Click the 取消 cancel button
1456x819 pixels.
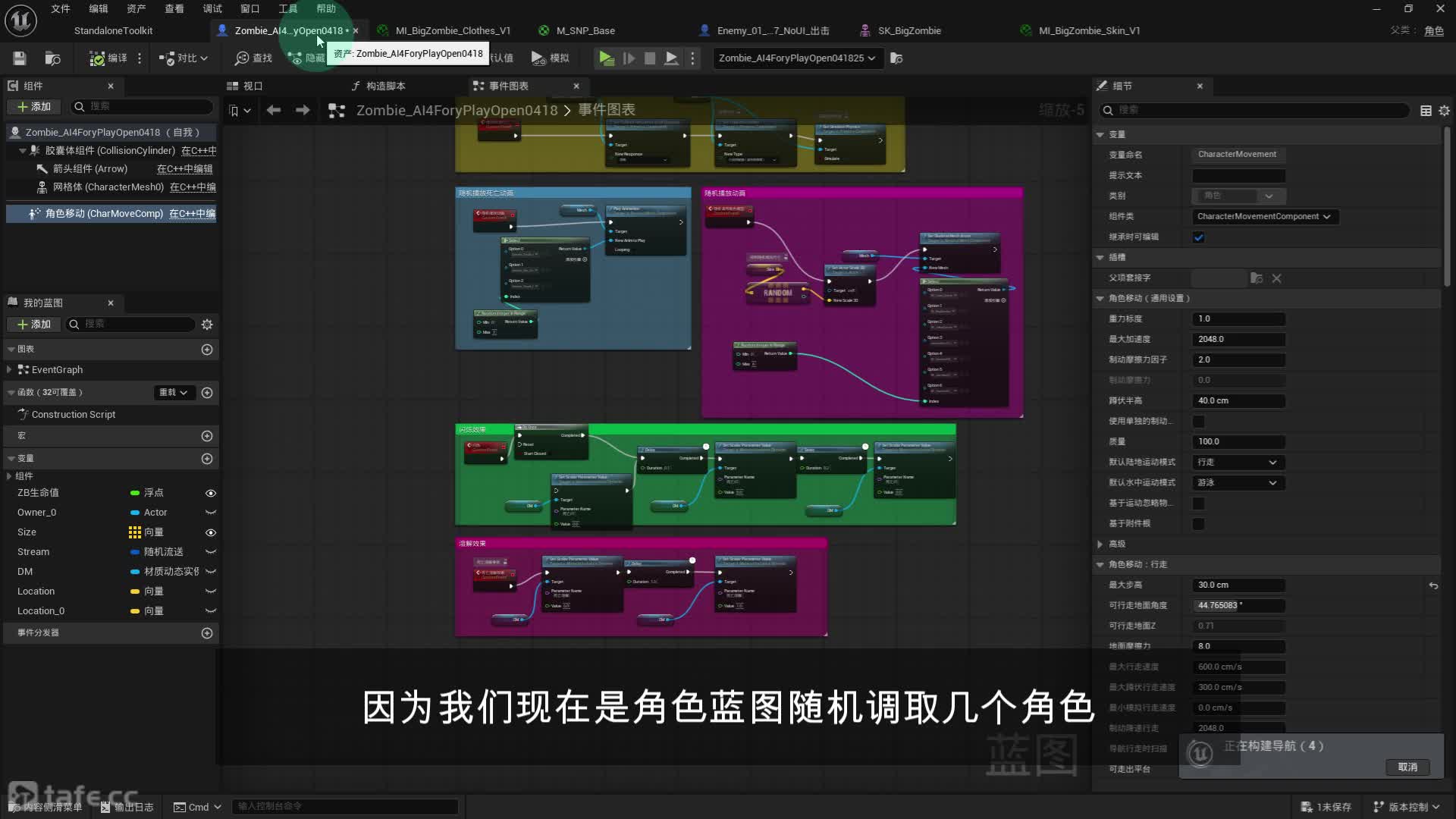(1407, 767)
